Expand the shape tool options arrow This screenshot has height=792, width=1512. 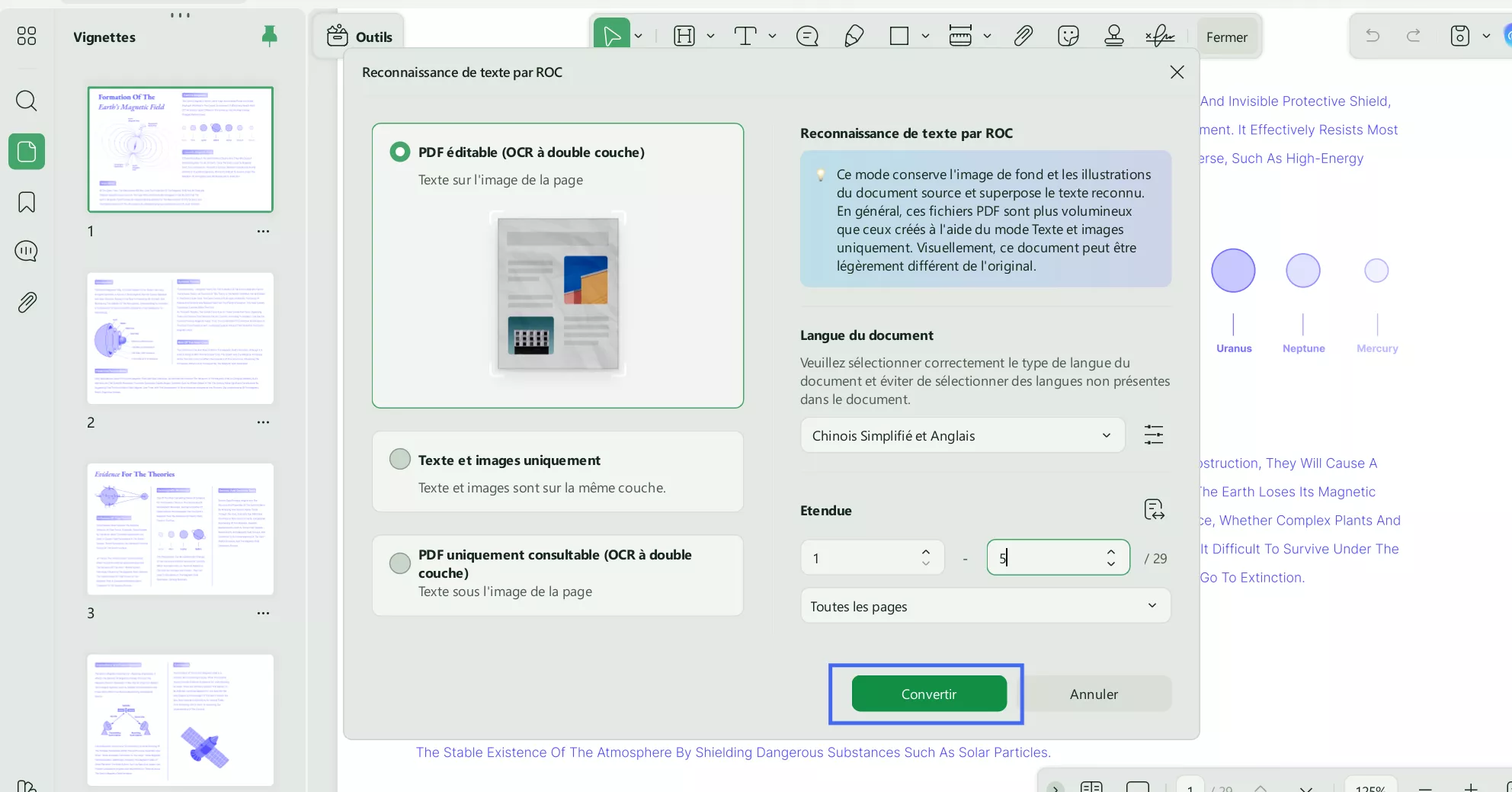pos(925,36)
